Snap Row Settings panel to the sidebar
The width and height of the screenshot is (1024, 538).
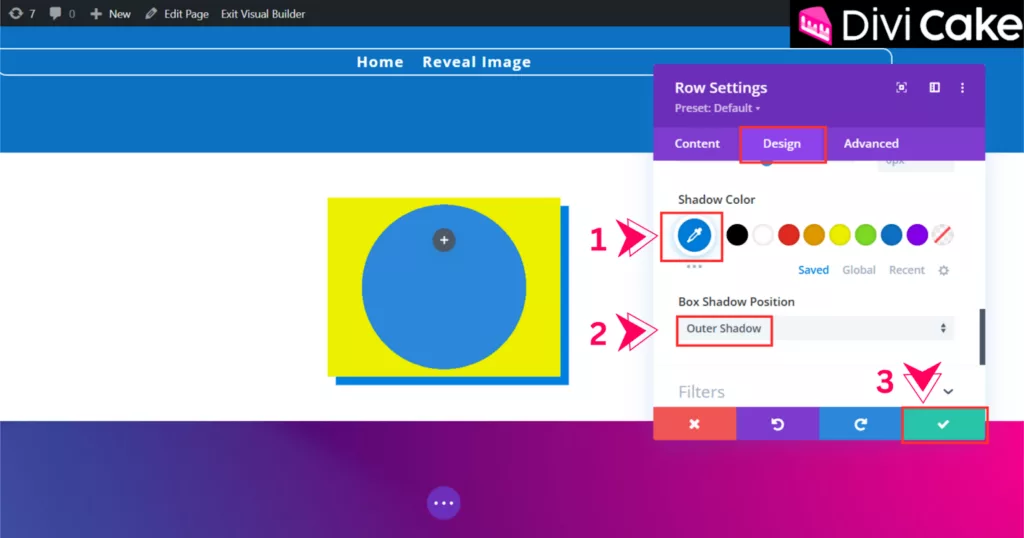[x=935, y=87]
